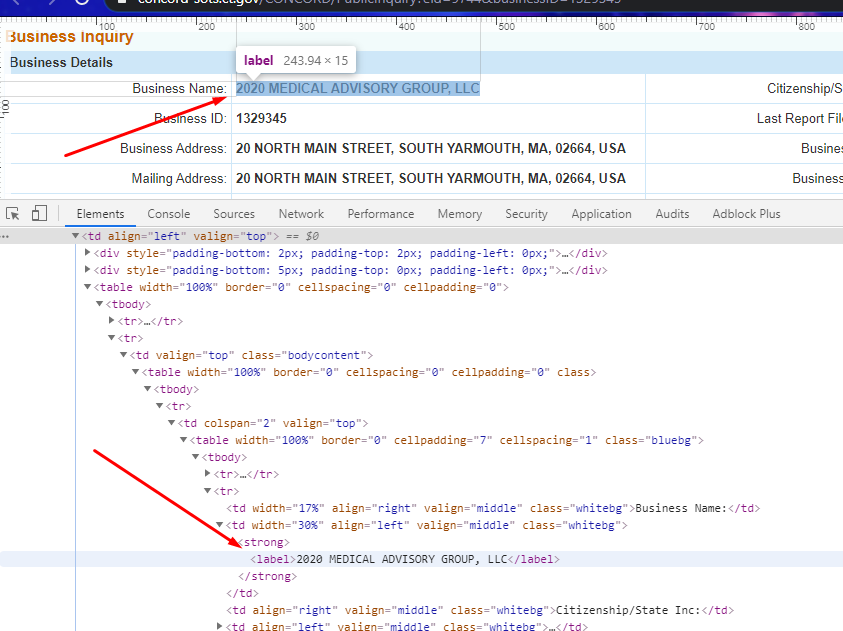Switch to the Network tab
This screenshot has width=843, height=631.
(x=301, y=214)
